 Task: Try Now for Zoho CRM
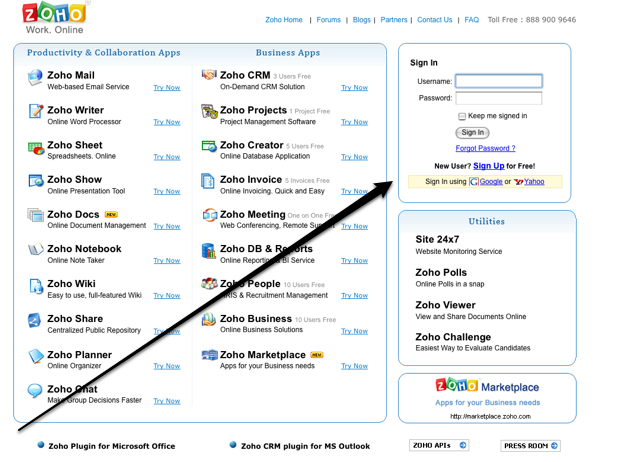pos(354,87)
